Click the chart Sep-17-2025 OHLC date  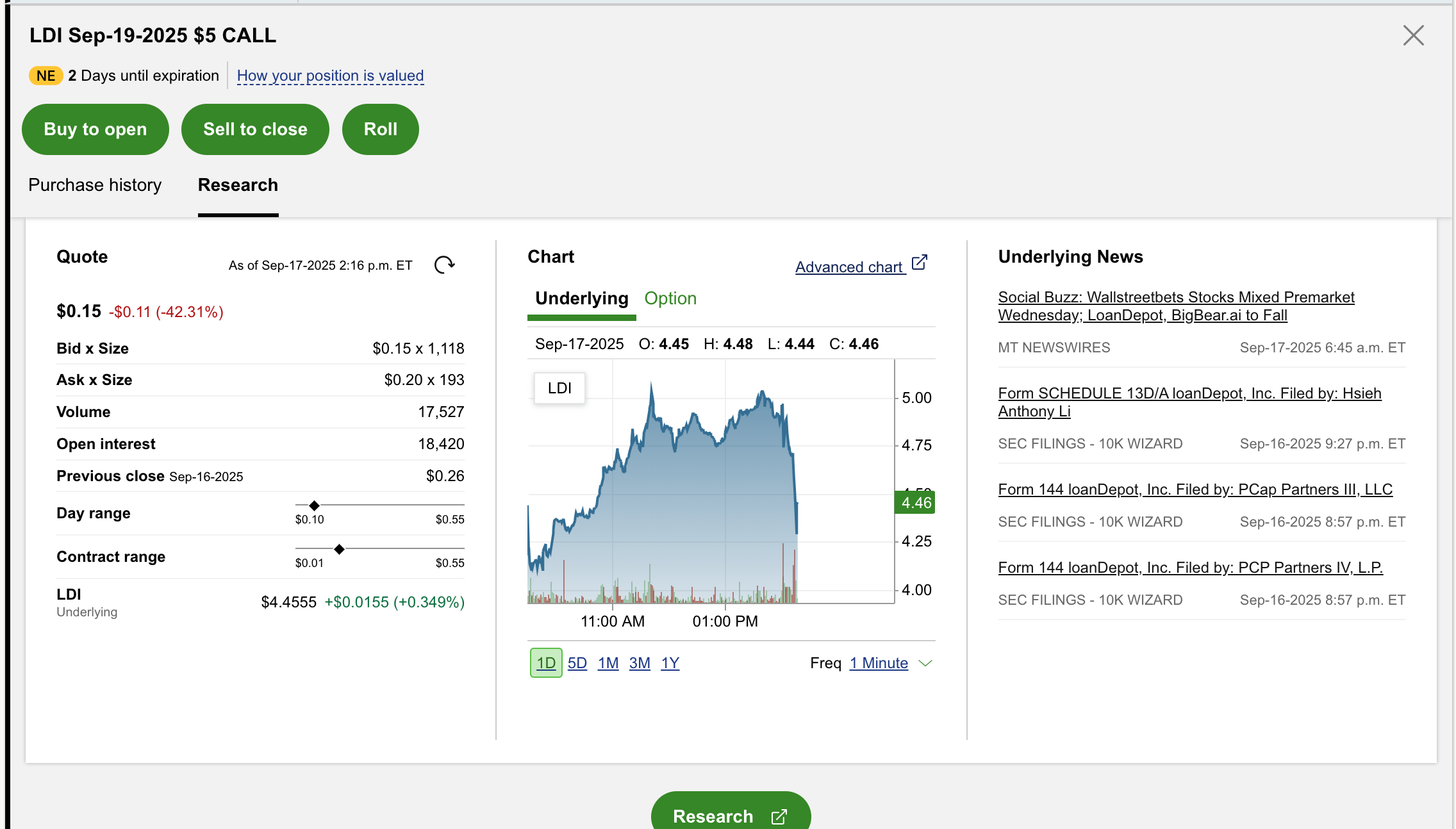click(579, 344)
